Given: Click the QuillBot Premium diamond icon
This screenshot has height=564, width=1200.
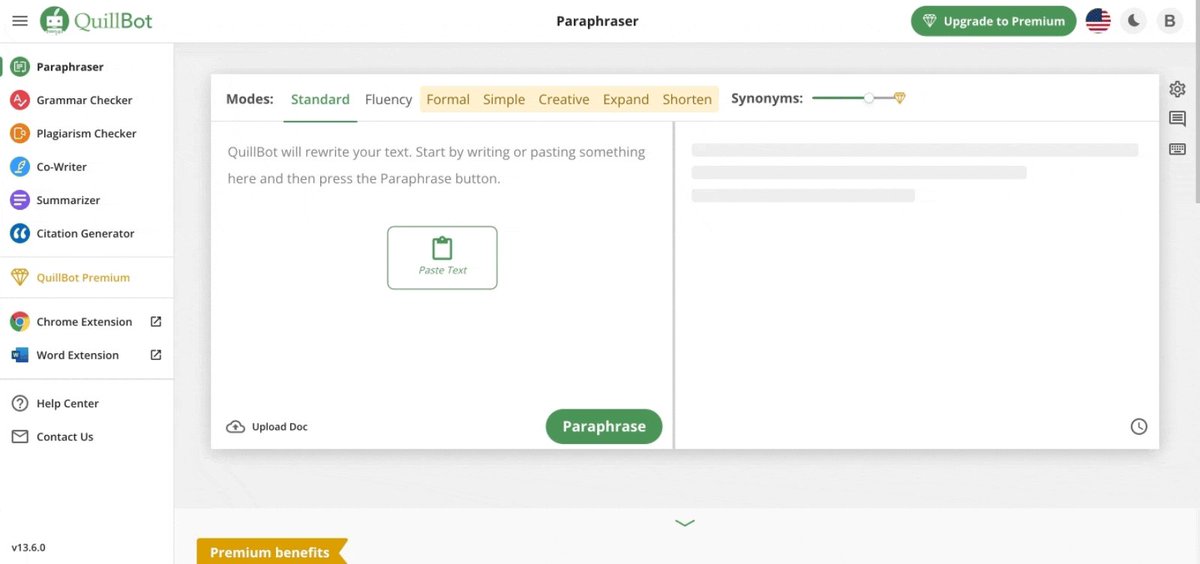Looking at the screenshot, I should coord(19,277).
